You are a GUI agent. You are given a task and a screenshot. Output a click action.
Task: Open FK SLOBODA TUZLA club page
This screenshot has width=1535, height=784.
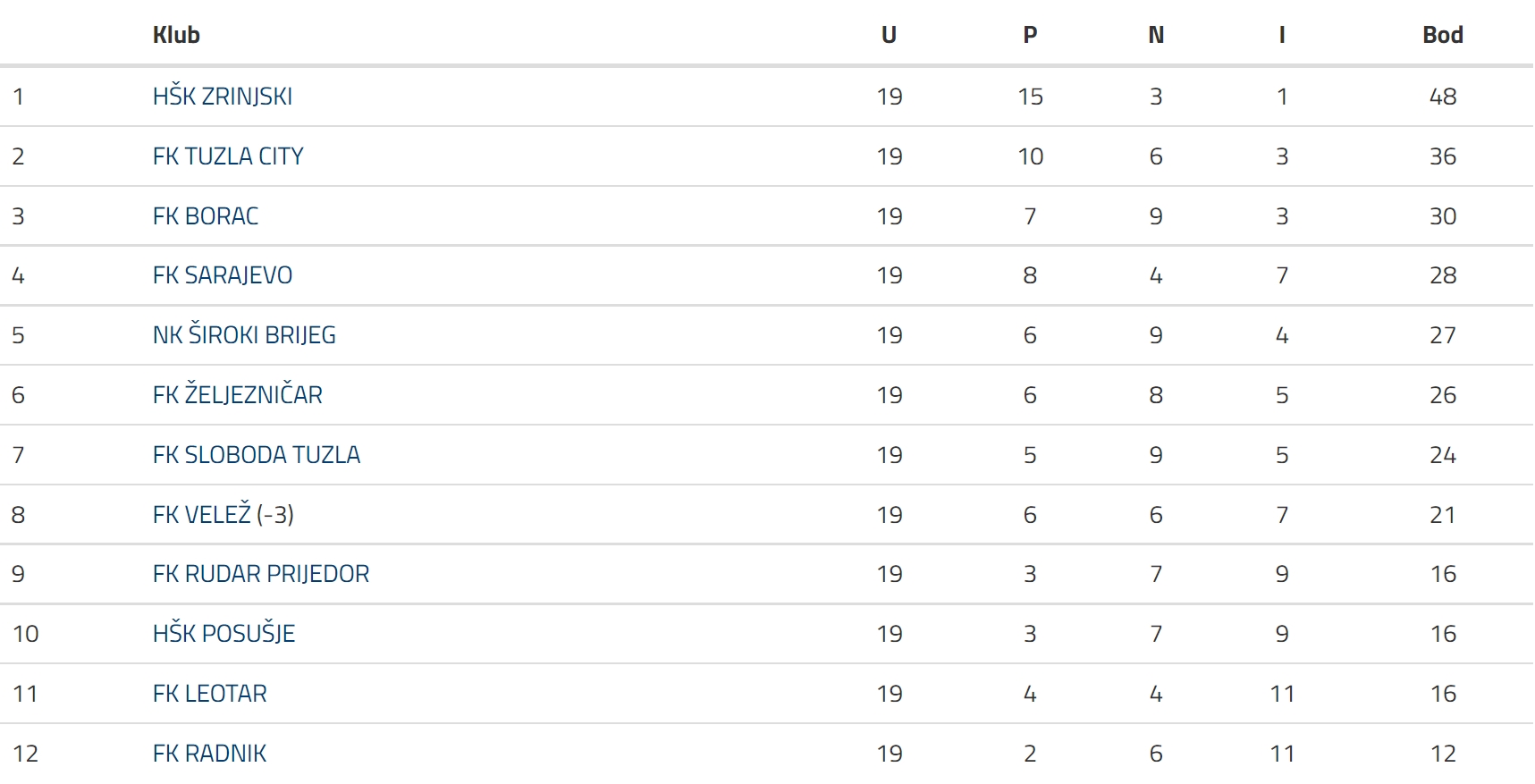(x=256, y=455)
